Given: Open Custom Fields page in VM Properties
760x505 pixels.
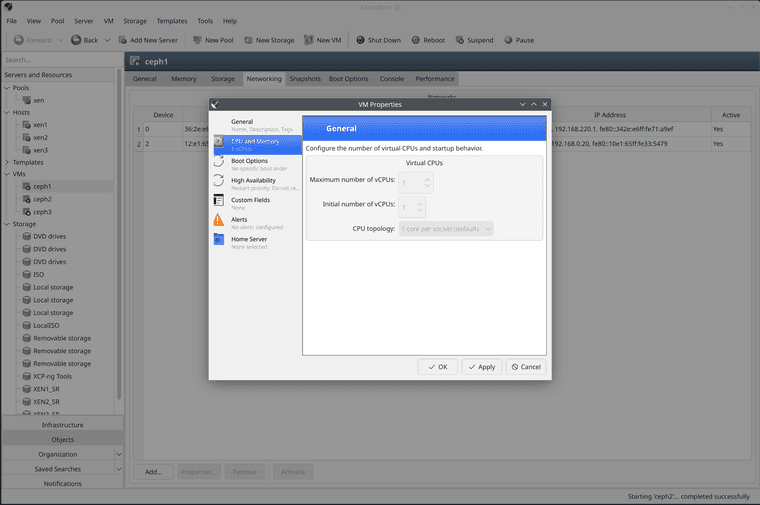Looking at the screenshot, I should click(x=250, y=201).
